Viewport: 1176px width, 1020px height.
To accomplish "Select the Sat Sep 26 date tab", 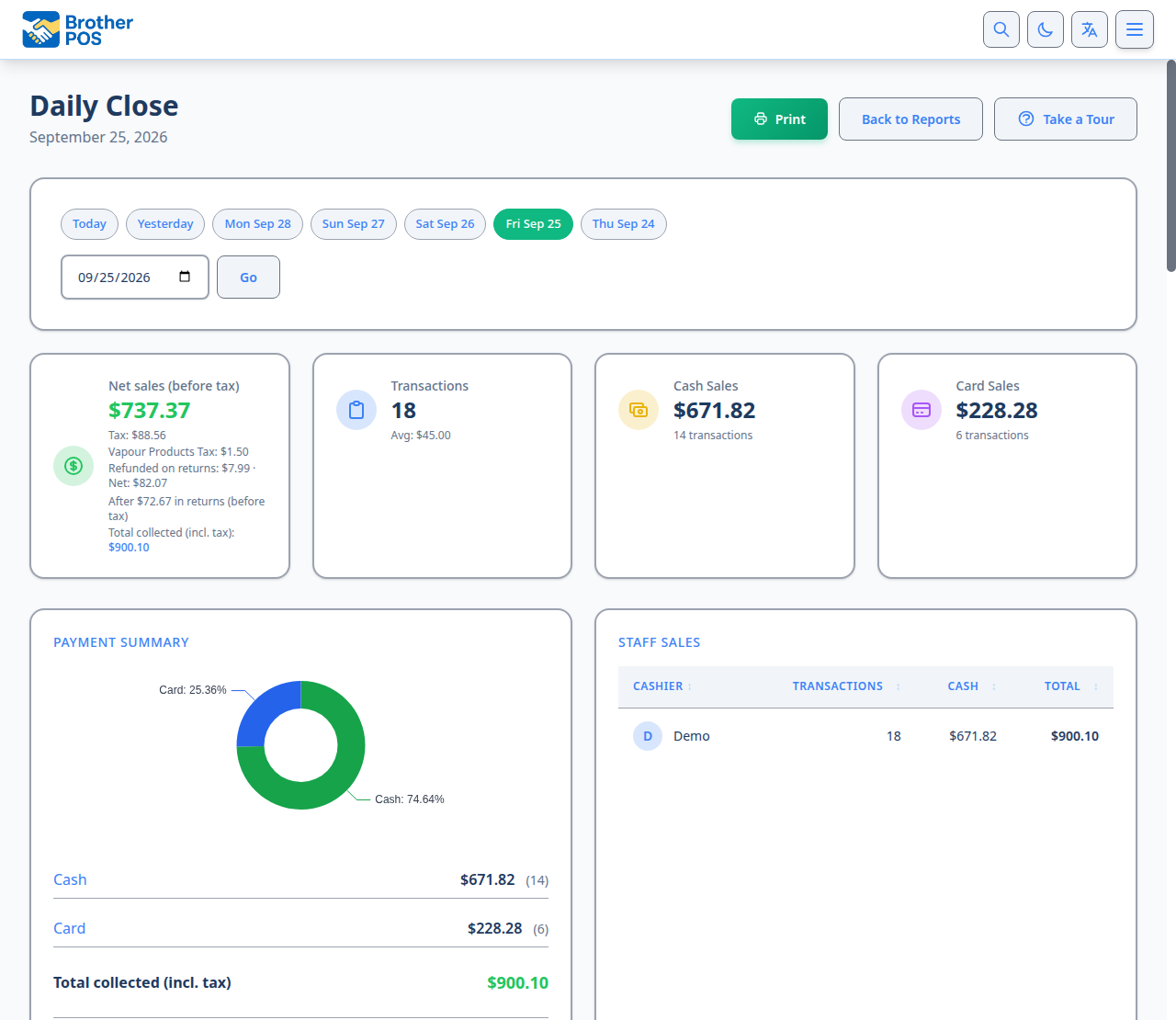I will [x=445, y=224].
